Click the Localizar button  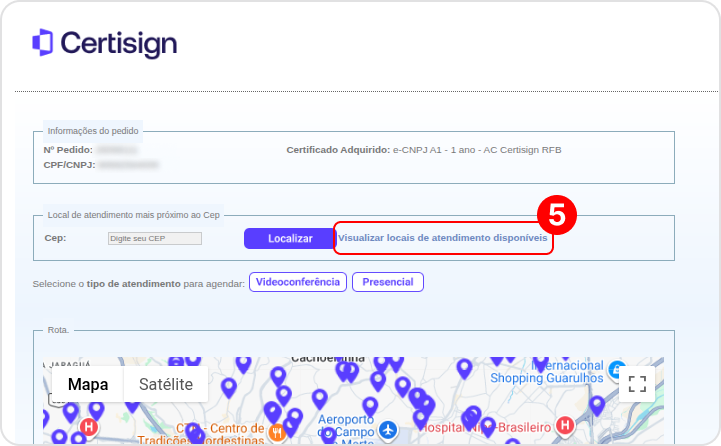(x=290, y=238)
